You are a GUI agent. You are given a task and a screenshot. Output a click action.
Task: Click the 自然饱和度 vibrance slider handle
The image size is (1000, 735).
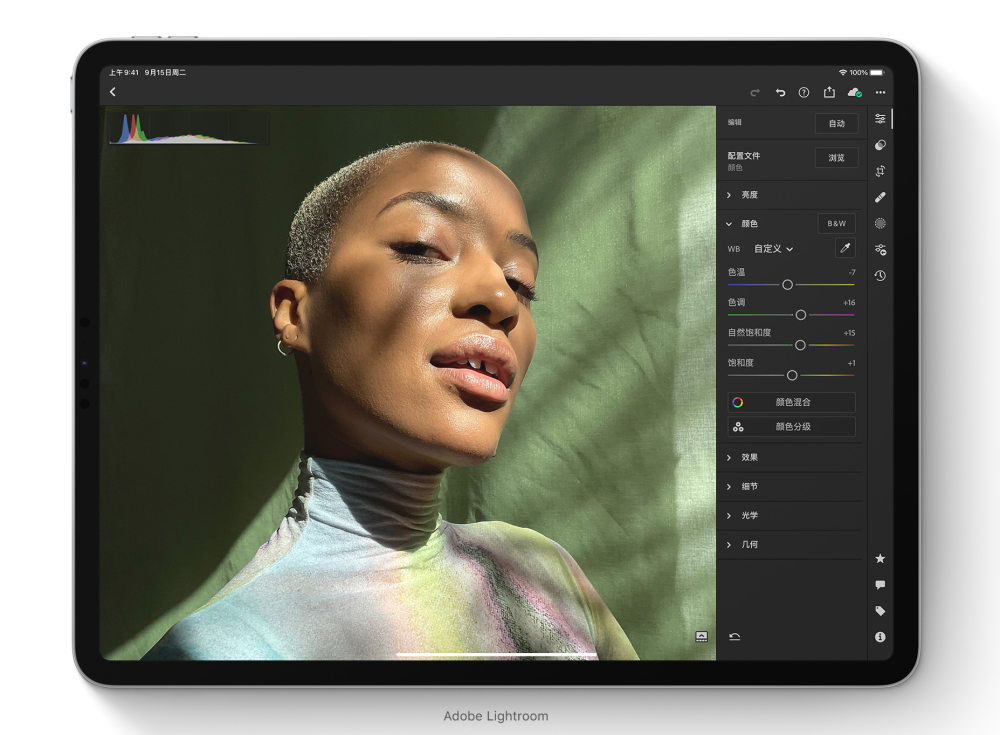coord(800,345)
